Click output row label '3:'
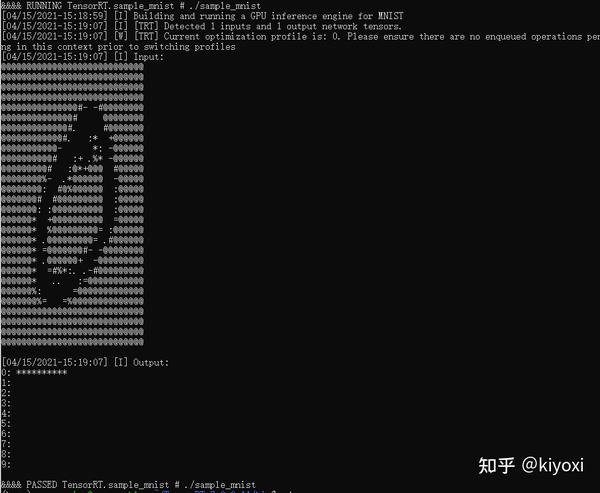Image resolution: width=600 pixels, height=493 pixels. click(6, 403)
